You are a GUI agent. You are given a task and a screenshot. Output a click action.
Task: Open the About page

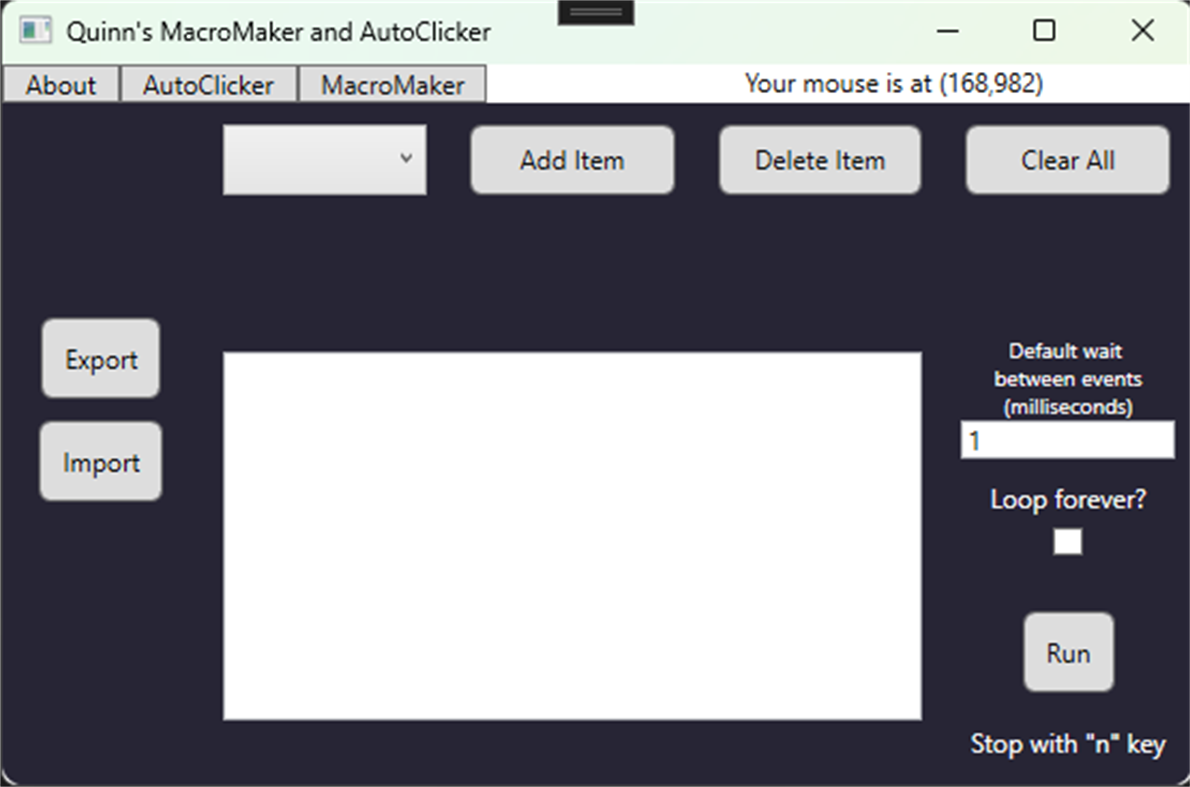point(61,84)
